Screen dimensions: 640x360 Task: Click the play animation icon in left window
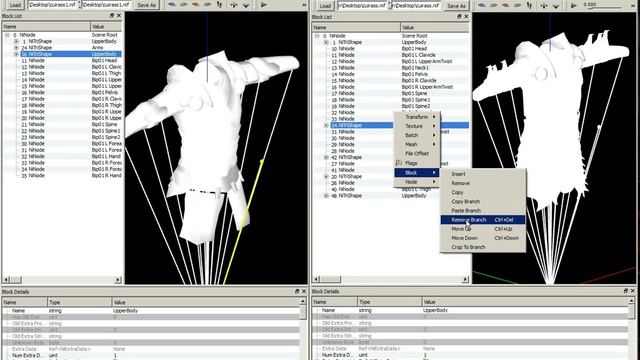pyautogui.click(x=264, y=5)
